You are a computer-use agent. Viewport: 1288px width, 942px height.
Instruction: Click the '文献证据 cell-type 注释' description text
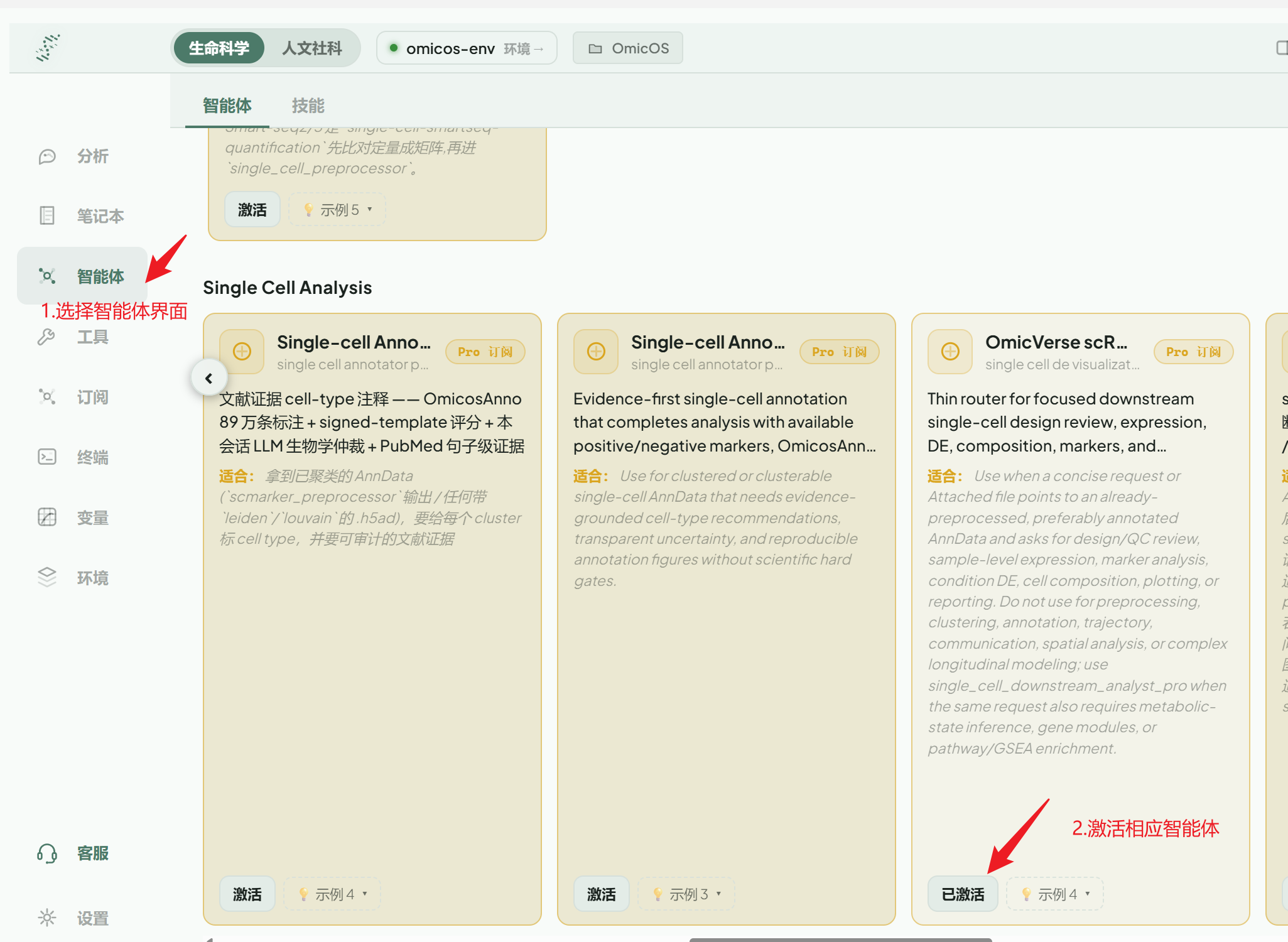(x=372, y=422)
